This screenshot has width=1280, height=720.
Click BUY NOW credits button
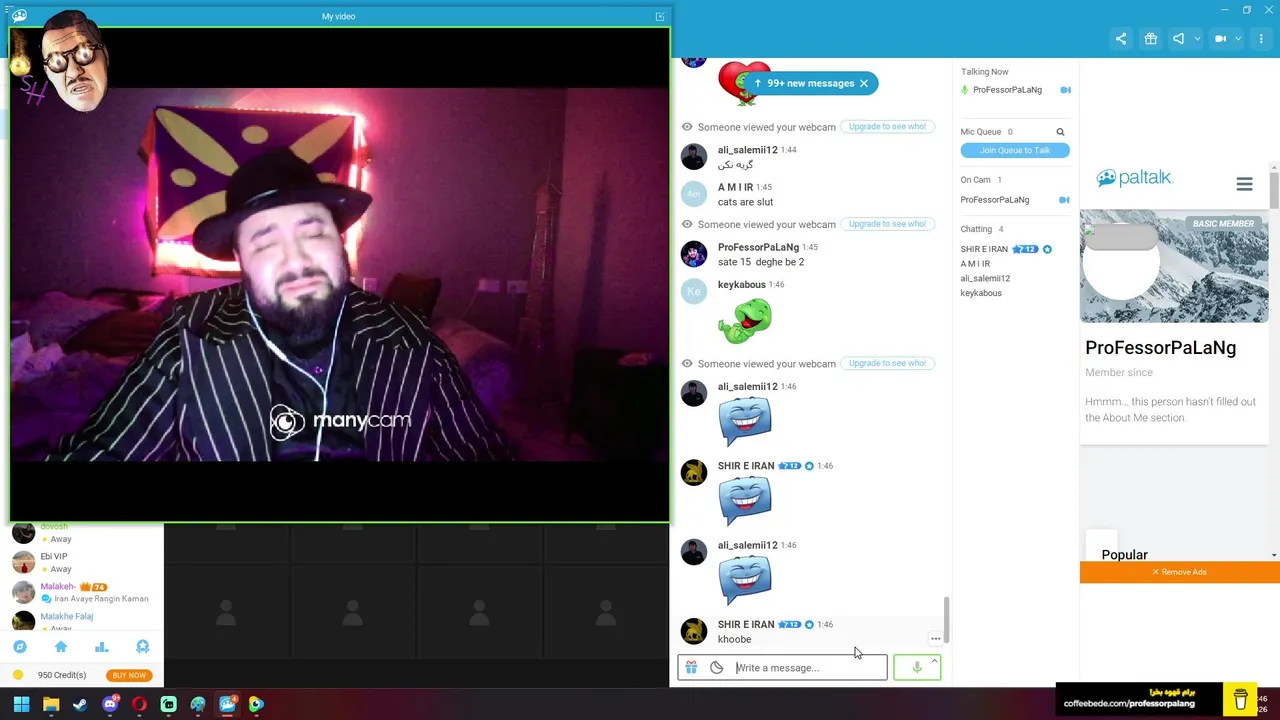click(129, 675)
